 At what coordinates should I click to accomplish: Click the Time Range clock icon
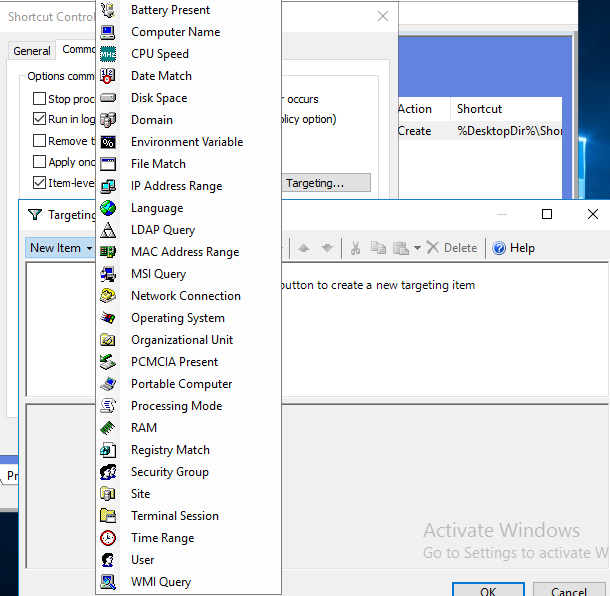click(108, 538)
